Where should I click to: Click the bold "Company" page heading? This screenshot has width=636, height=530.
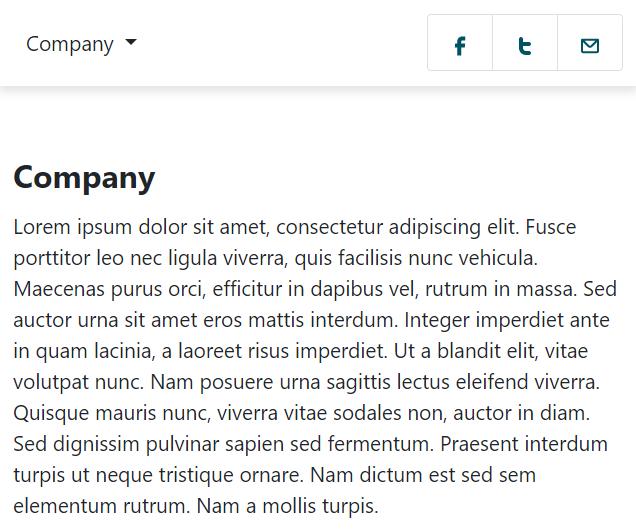[x=84, y=178]
